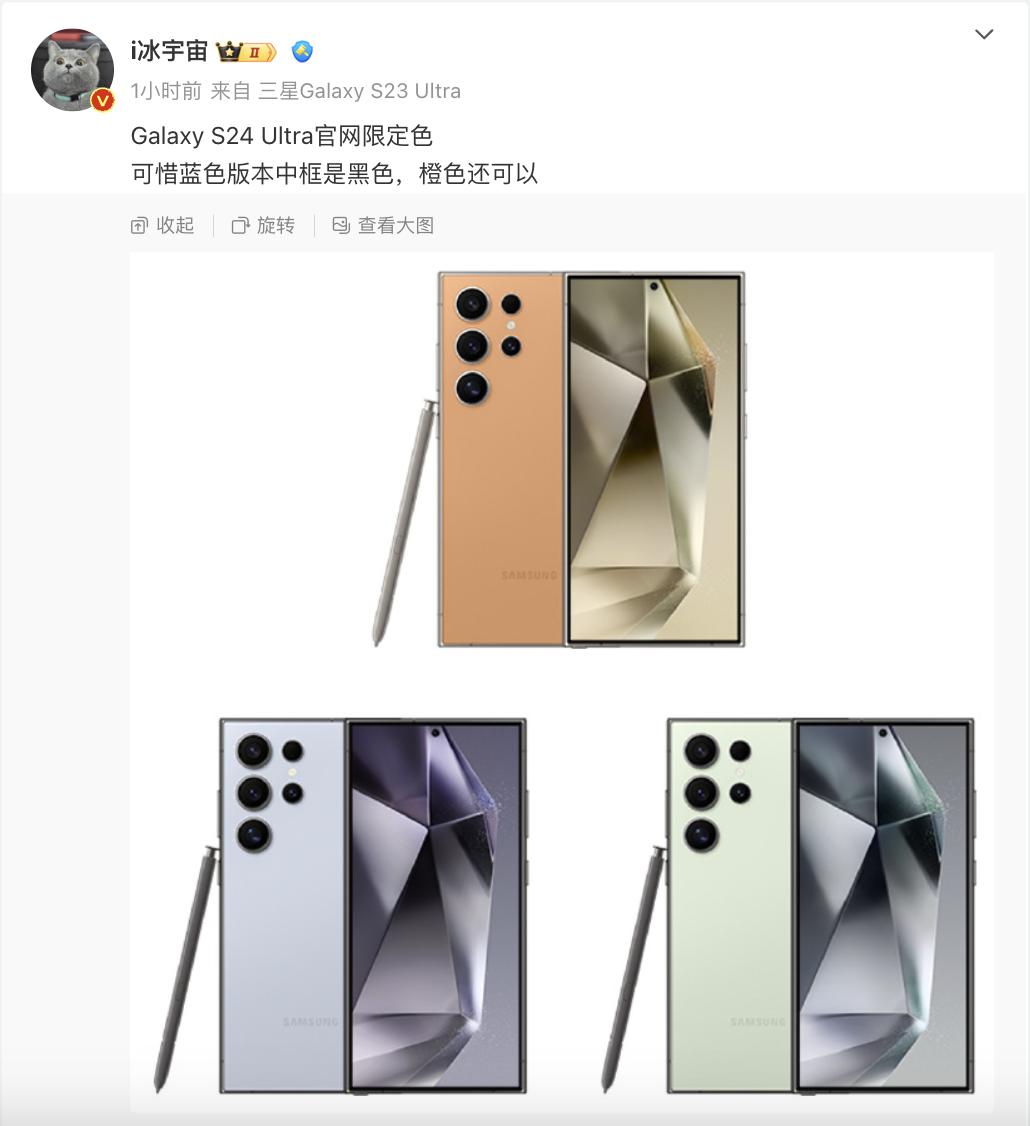The image size is (1030, 1126).
Task: Click the 收起 collapse icon
Action: [139, 226]
